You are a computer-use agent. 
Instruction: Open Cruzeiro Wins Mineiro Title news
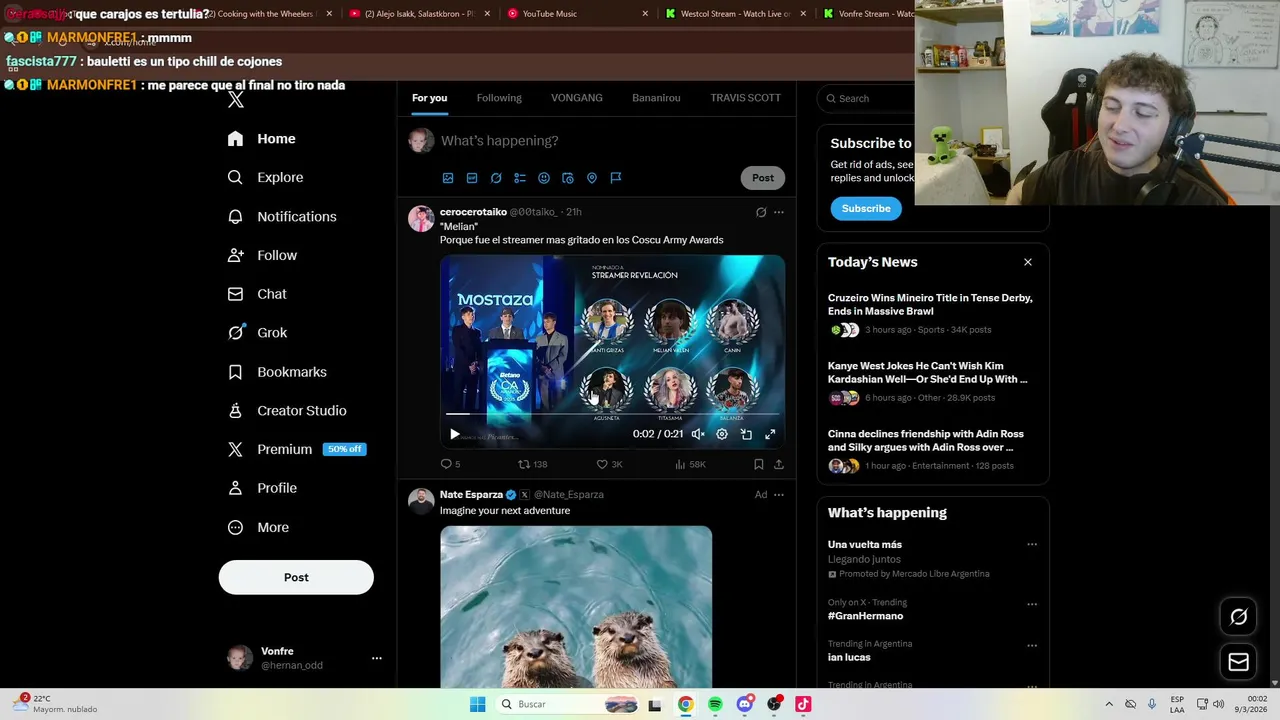coord(932,313)
